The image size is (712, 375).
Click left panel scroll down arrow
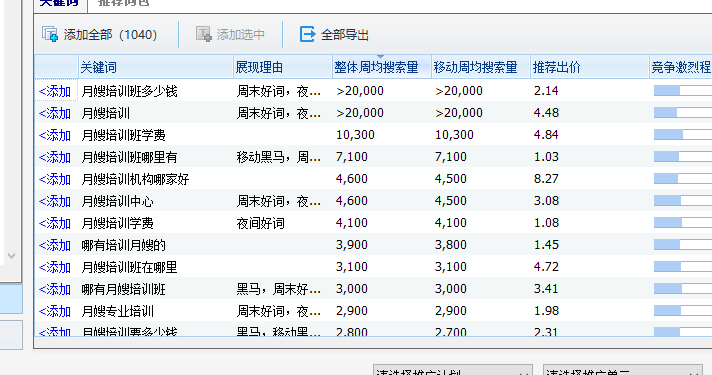pos(11,256)
